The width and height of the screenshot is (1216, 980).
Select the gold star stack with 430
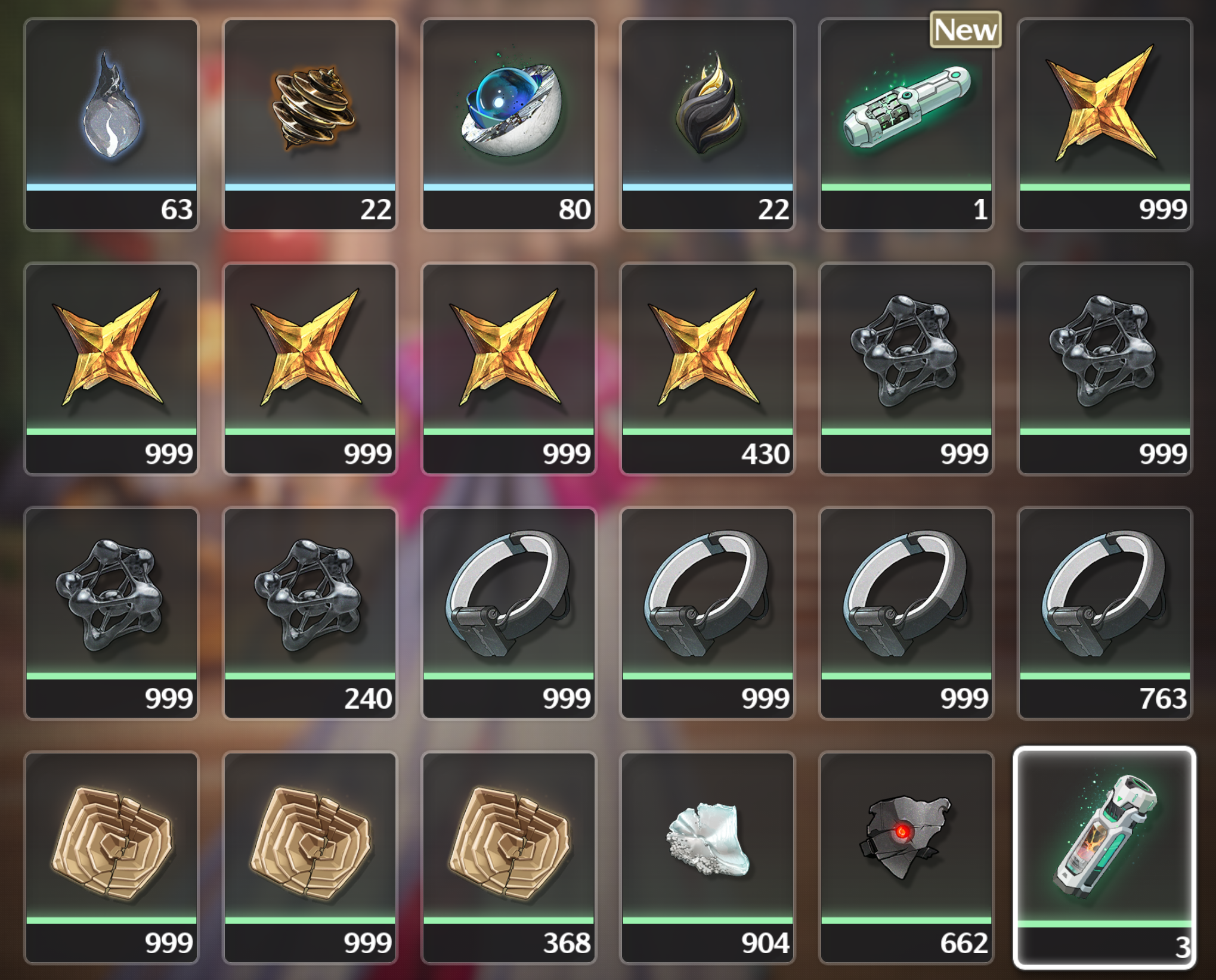pyautogui.click(x=708, y=369)
